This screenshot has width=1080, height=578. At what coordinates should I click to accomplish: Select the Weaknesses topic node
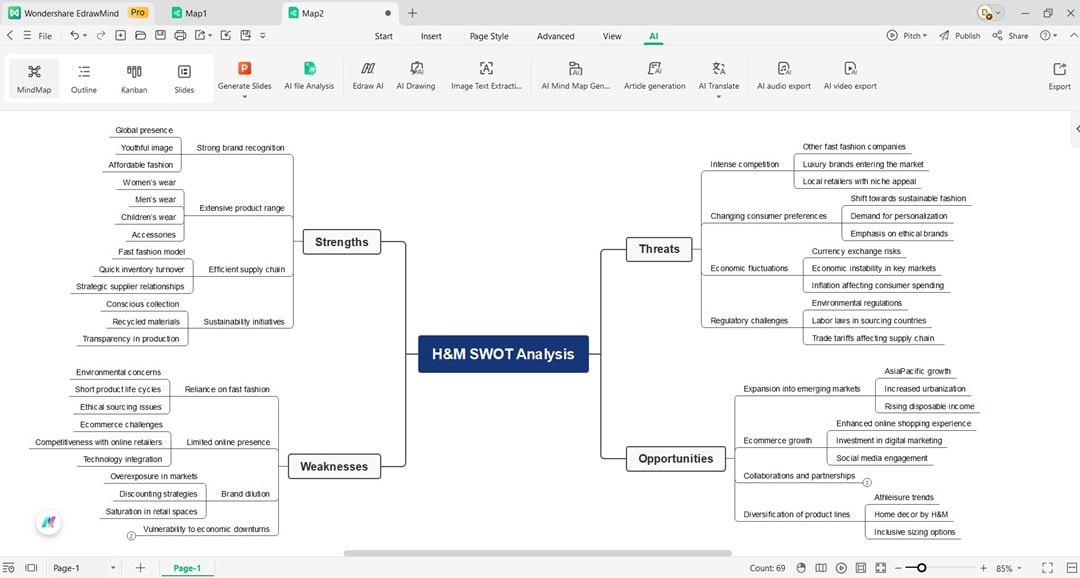tap(334, 466)
